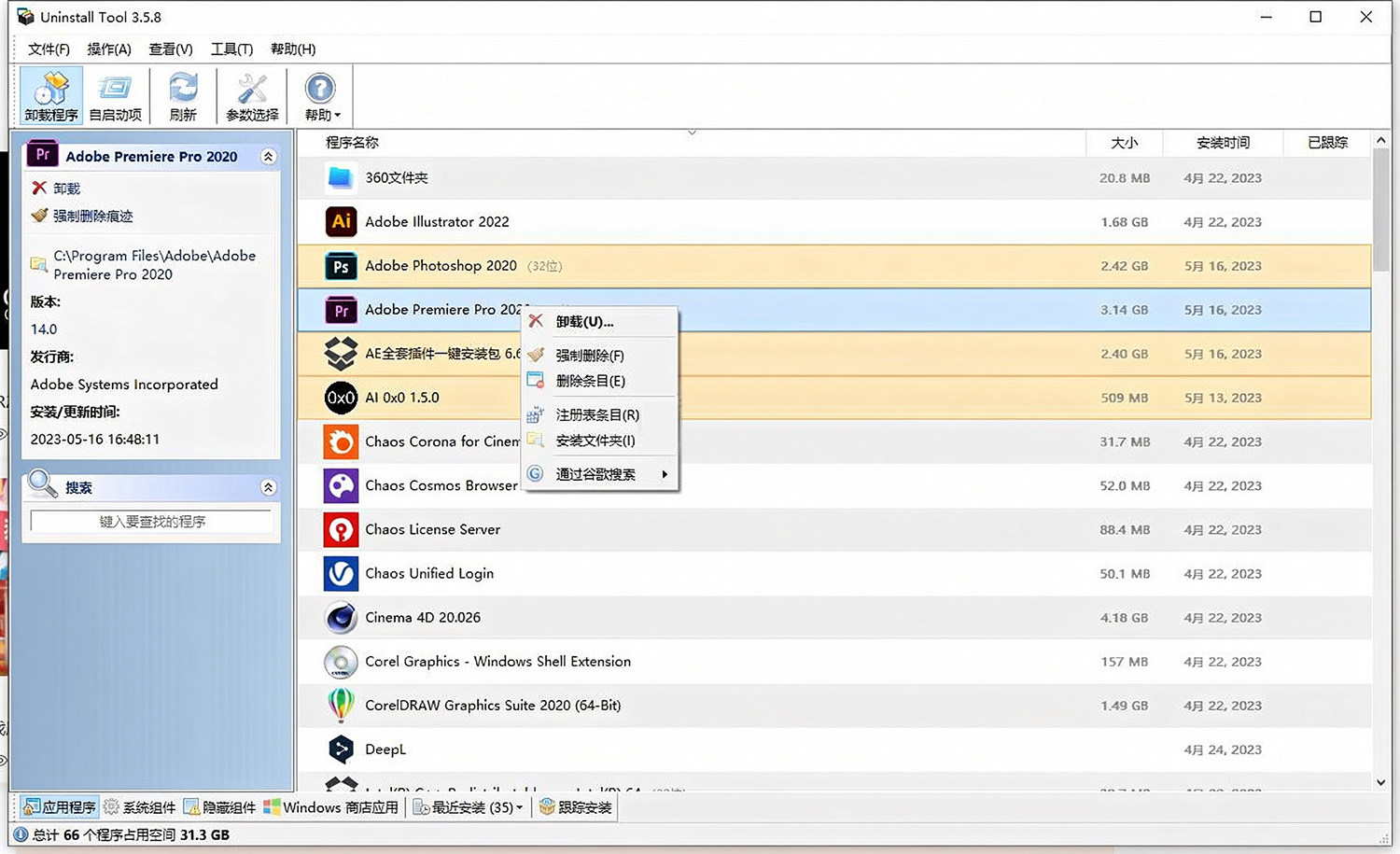This screenshot has height=854, width=1400.
Task: Open install path C:\Program Files\Adobe link
Action: pos(154,265)
